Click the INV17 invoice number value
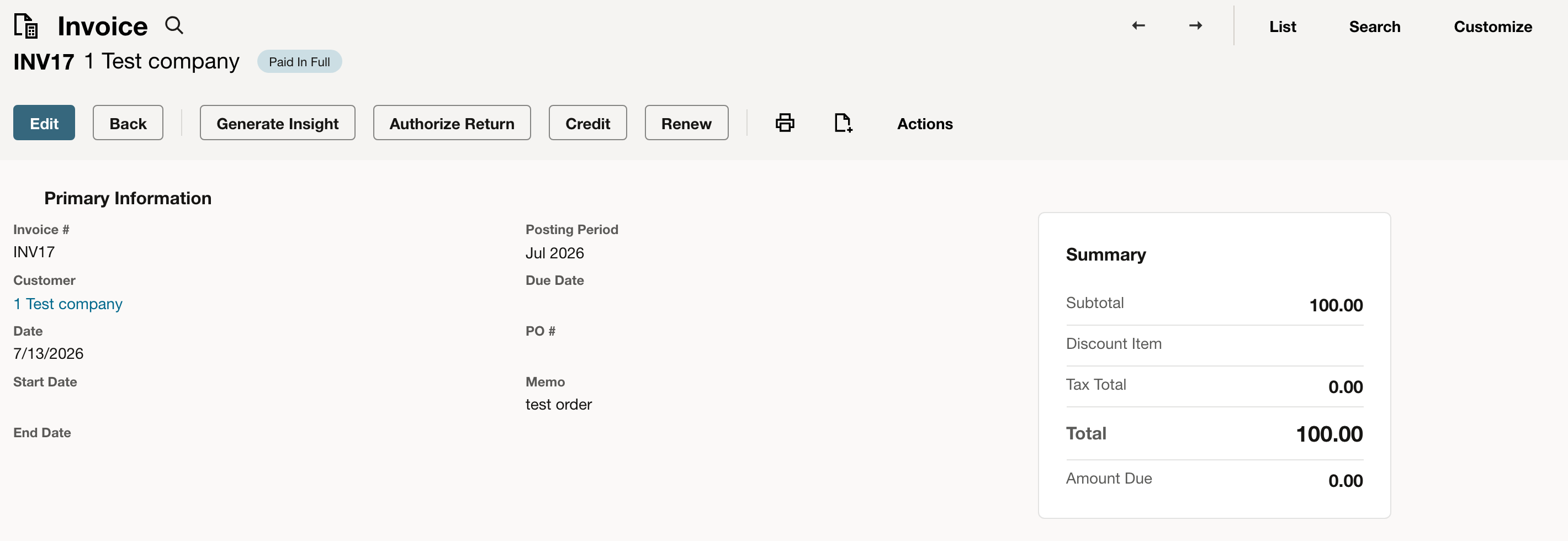Image resolution: width=1568 pixels, height=541 pixels. click(34, 252)
